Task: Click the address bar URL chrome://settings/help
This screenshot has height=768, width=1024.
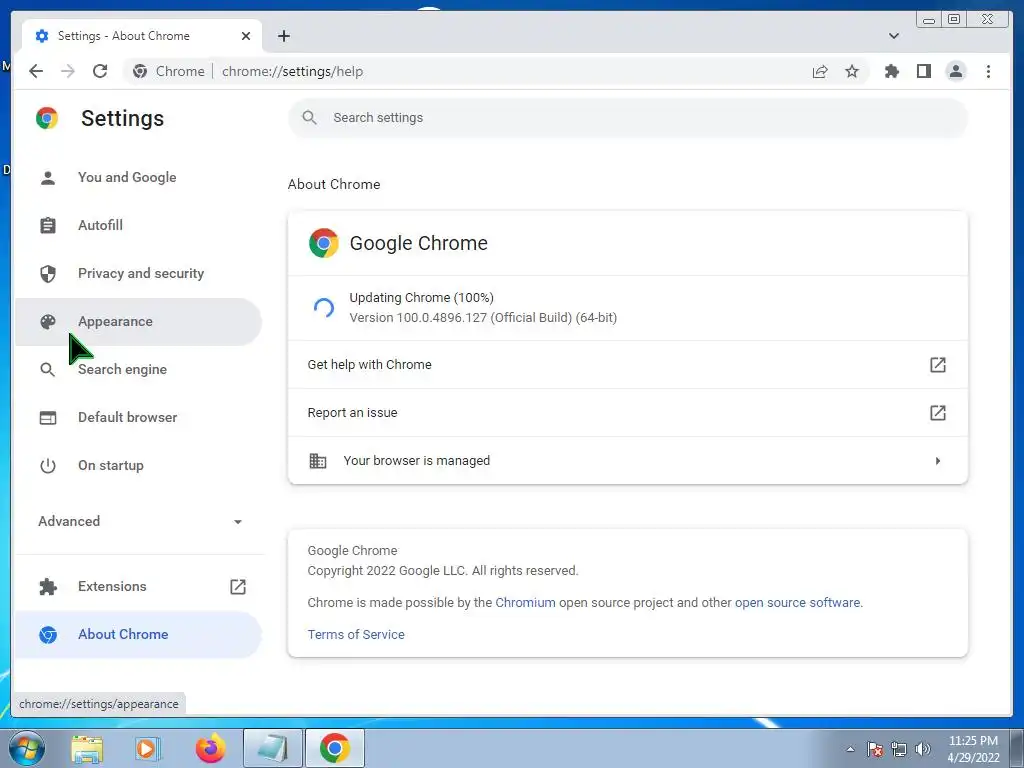Action: point(292,71)
